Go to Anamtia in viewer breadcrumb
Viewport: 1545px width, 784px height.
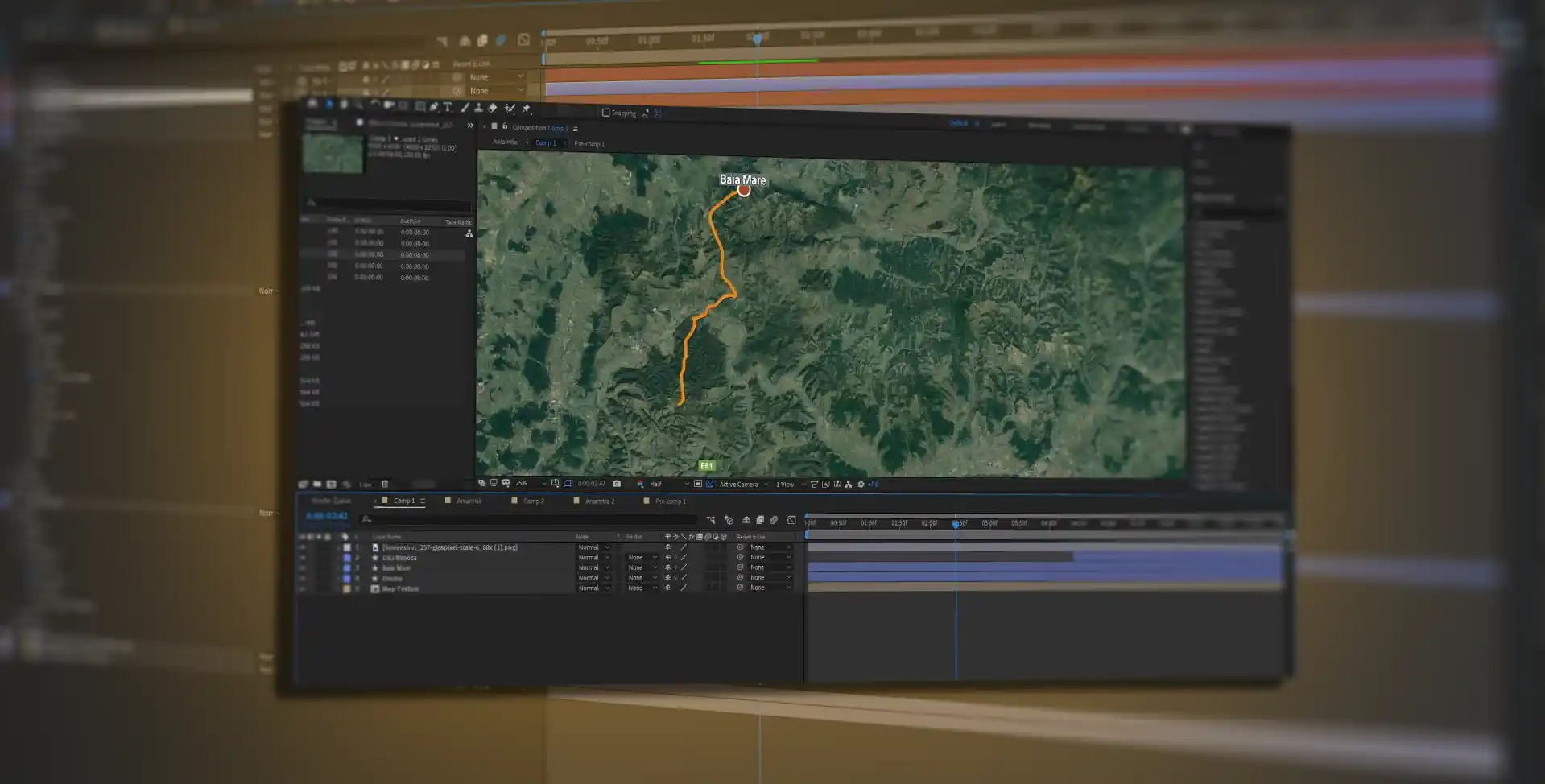[505, 142]
